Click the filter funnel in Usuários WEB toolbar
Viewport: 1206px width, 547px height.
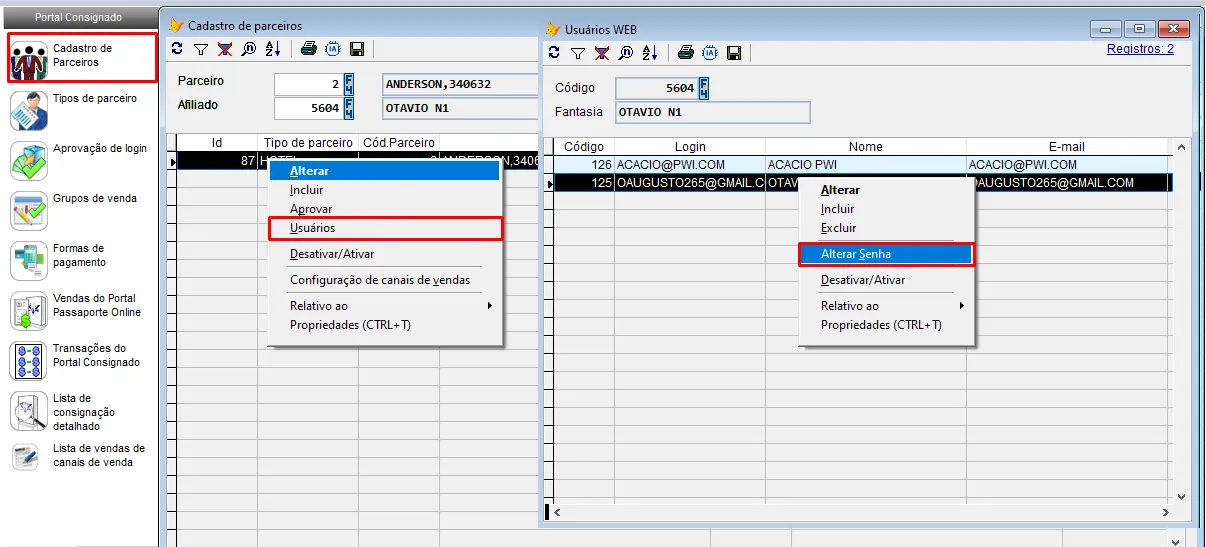tap(578, 53)
